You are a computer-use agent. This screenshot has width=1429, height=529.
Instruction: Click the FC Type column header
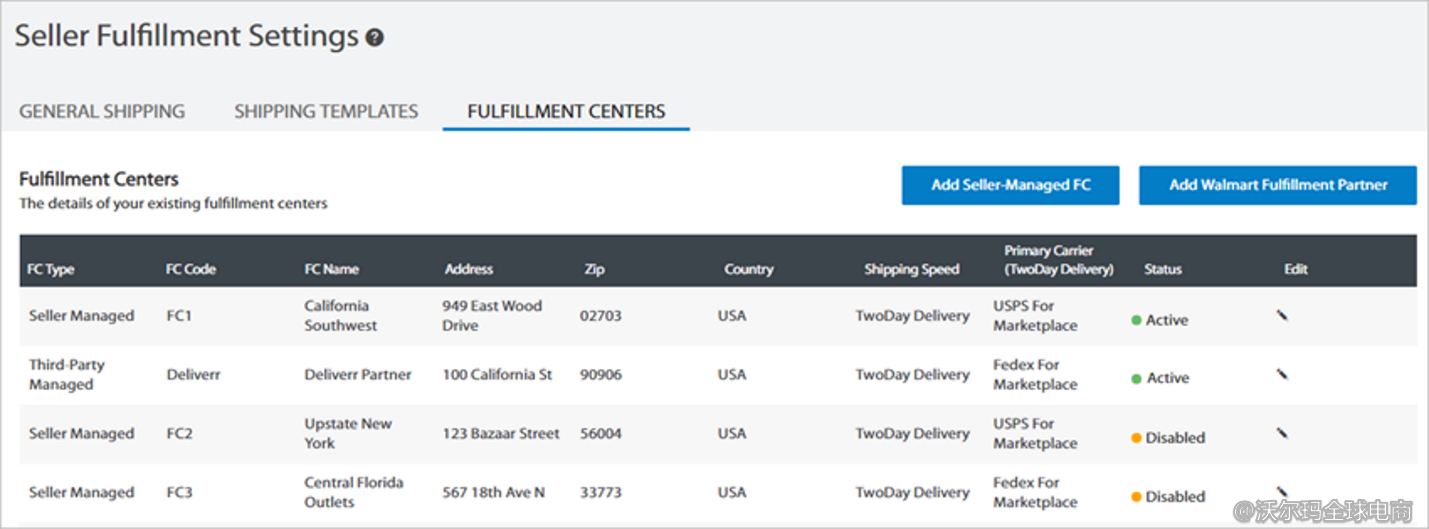[51, 269]
